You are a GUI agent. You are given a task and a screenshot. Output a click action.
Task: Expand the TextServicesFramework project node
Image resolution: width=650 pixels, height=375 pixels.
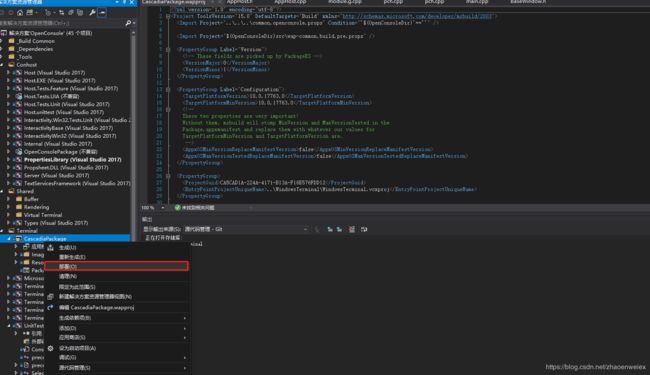click(8, 183)
